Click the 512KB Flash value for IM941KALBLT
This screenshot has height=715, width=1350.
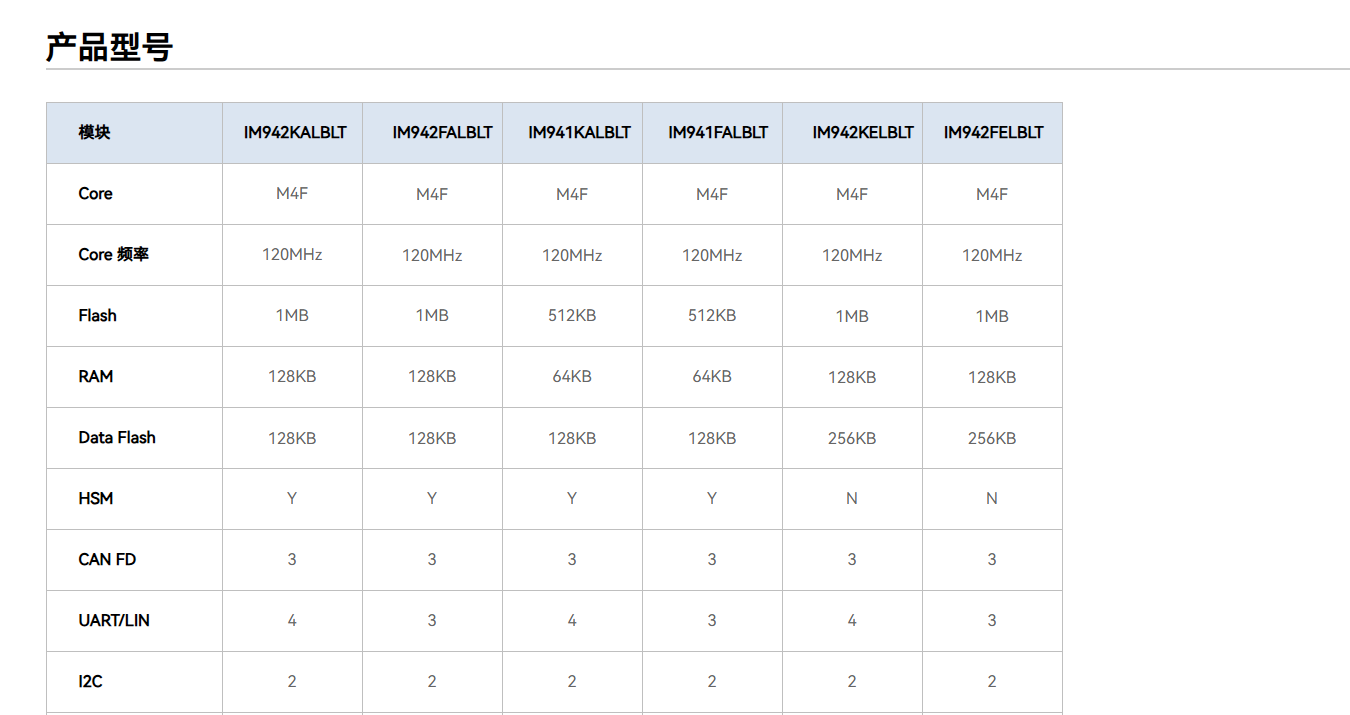point(572,316)
